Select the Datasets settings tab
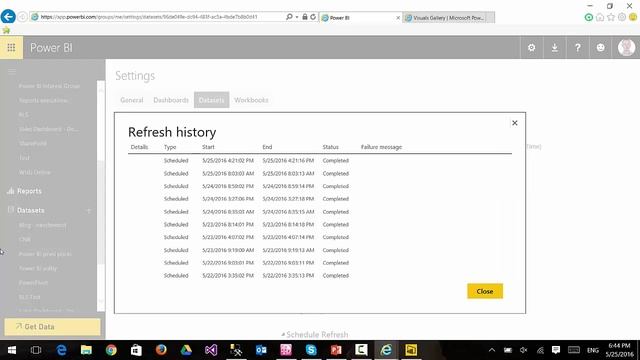 [211, 100]
